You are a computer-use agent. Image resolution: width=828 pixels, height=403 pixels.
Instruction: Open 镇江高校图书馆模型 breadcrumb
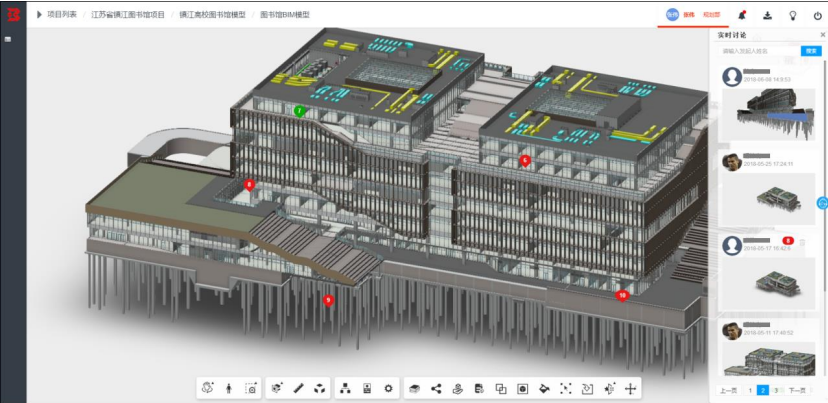(x=212, y=15)
